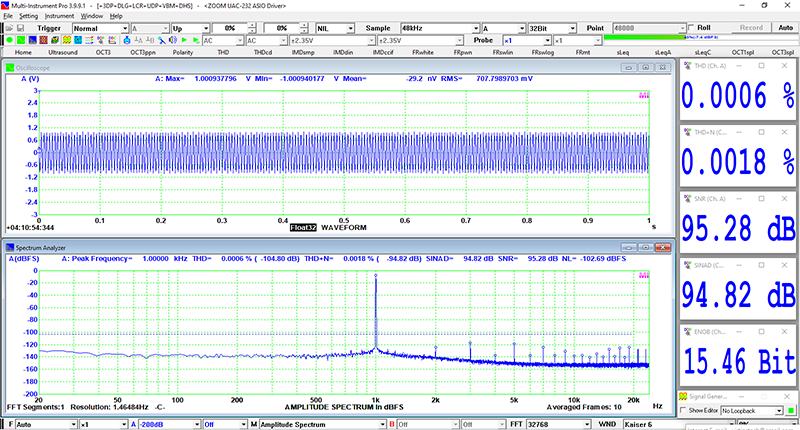Open the Setting menu

(28, 17)
